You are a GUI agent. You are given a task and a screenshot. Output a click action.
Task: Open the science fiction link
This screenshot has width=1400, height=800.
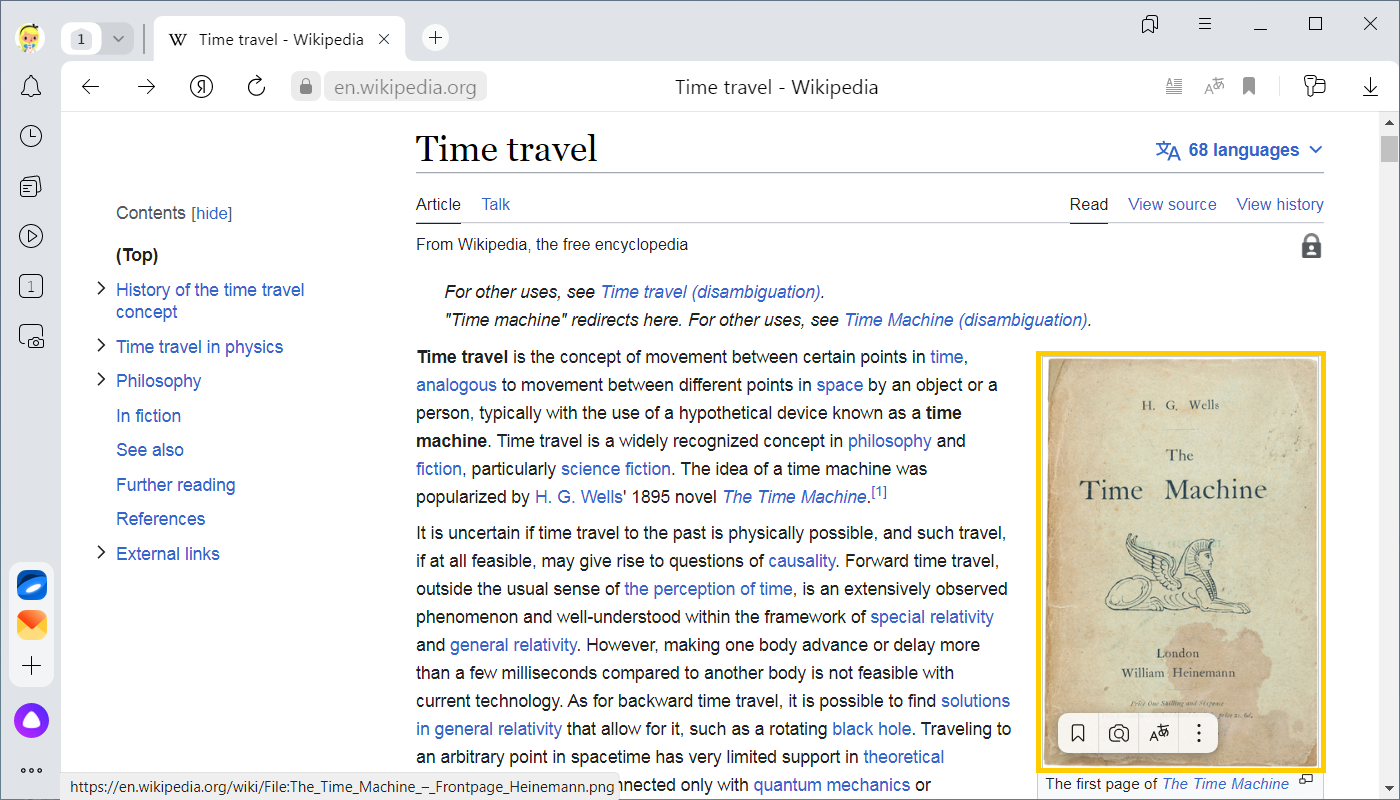[616, 469]
